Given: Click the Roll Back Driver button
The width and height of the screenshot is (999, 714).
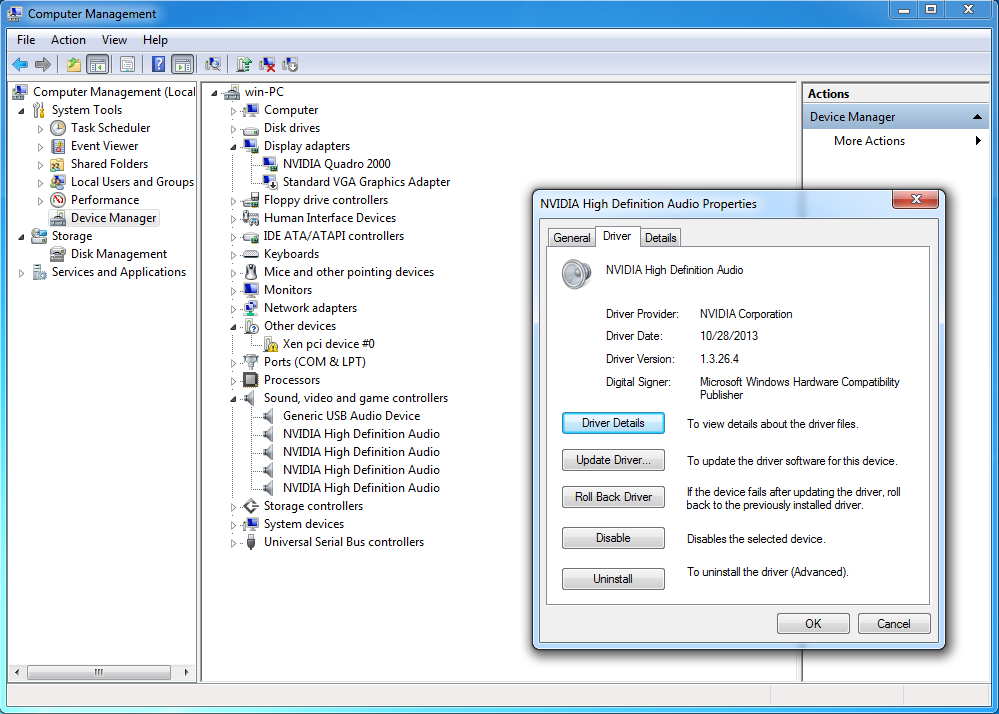Looking at the screenshot, I should point(613,497).
